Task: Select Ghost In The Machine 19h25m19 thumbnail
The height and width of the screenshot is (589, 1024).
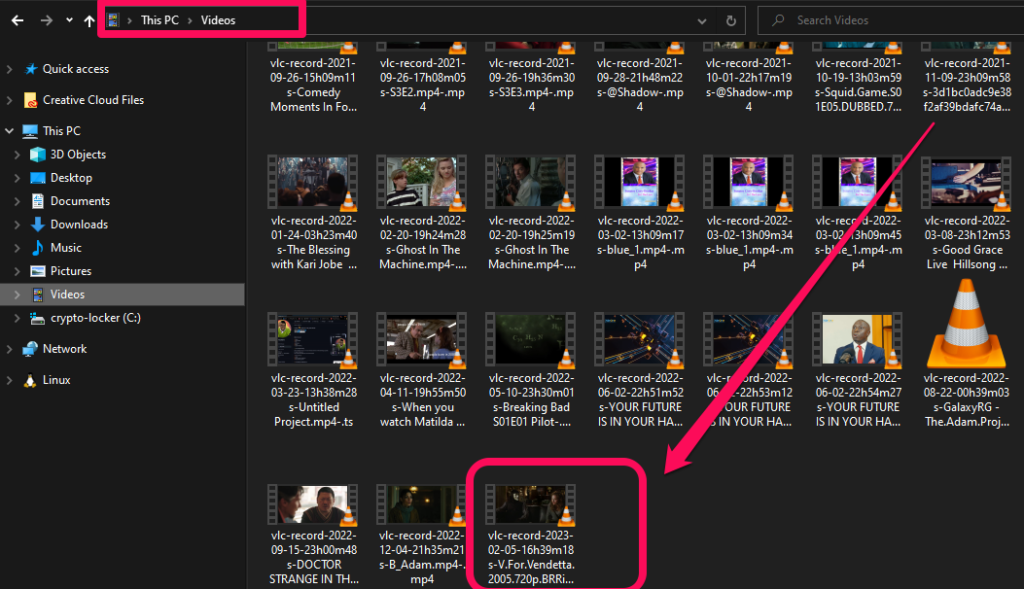Action: coord(531,182)
